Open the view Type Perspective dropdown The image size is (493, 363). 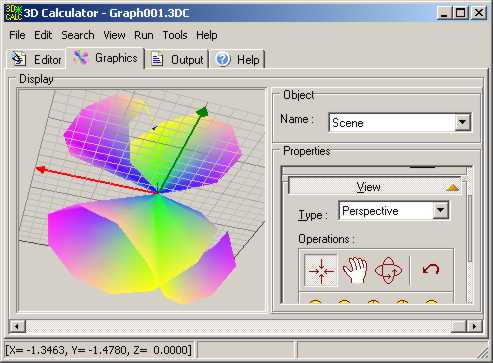coord(440,210)
